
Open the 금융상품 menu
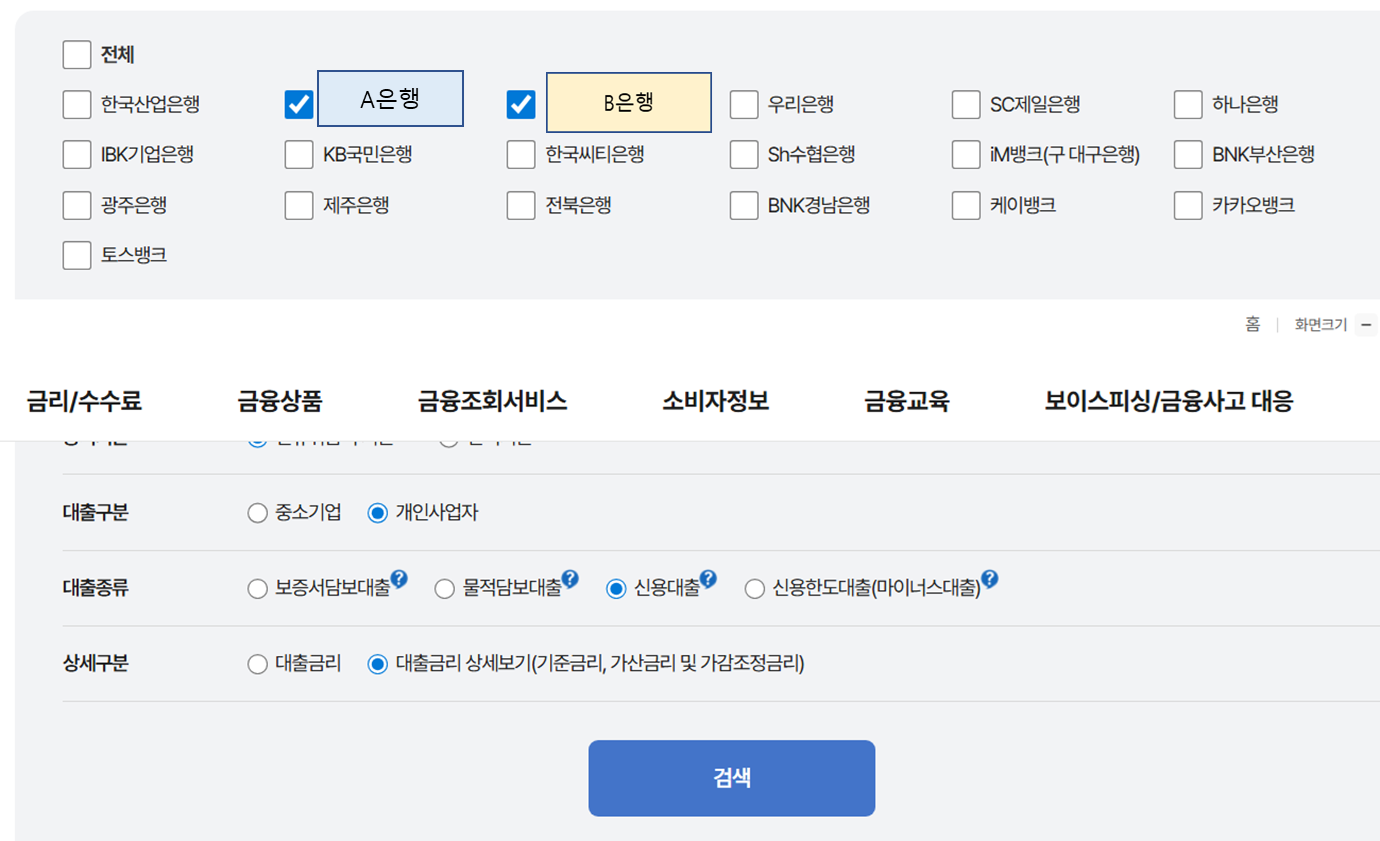pos(280,402)
